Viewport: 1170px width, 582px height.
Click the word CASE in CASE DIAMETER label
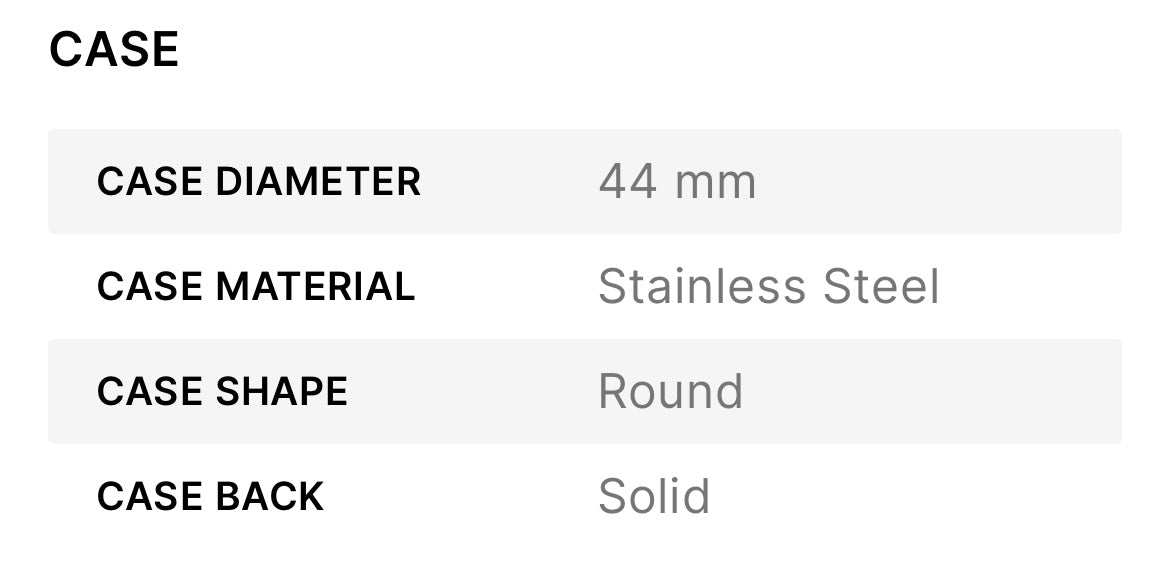click(150, 182)
